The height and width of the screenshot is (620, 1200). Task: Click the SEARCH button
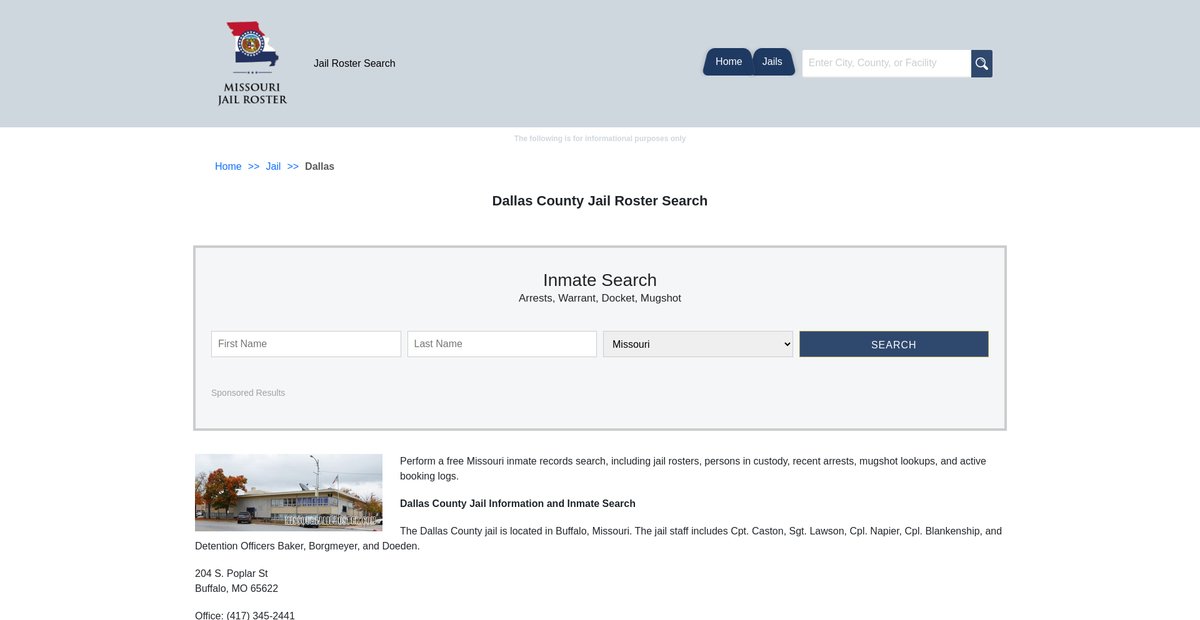[894, 344]
